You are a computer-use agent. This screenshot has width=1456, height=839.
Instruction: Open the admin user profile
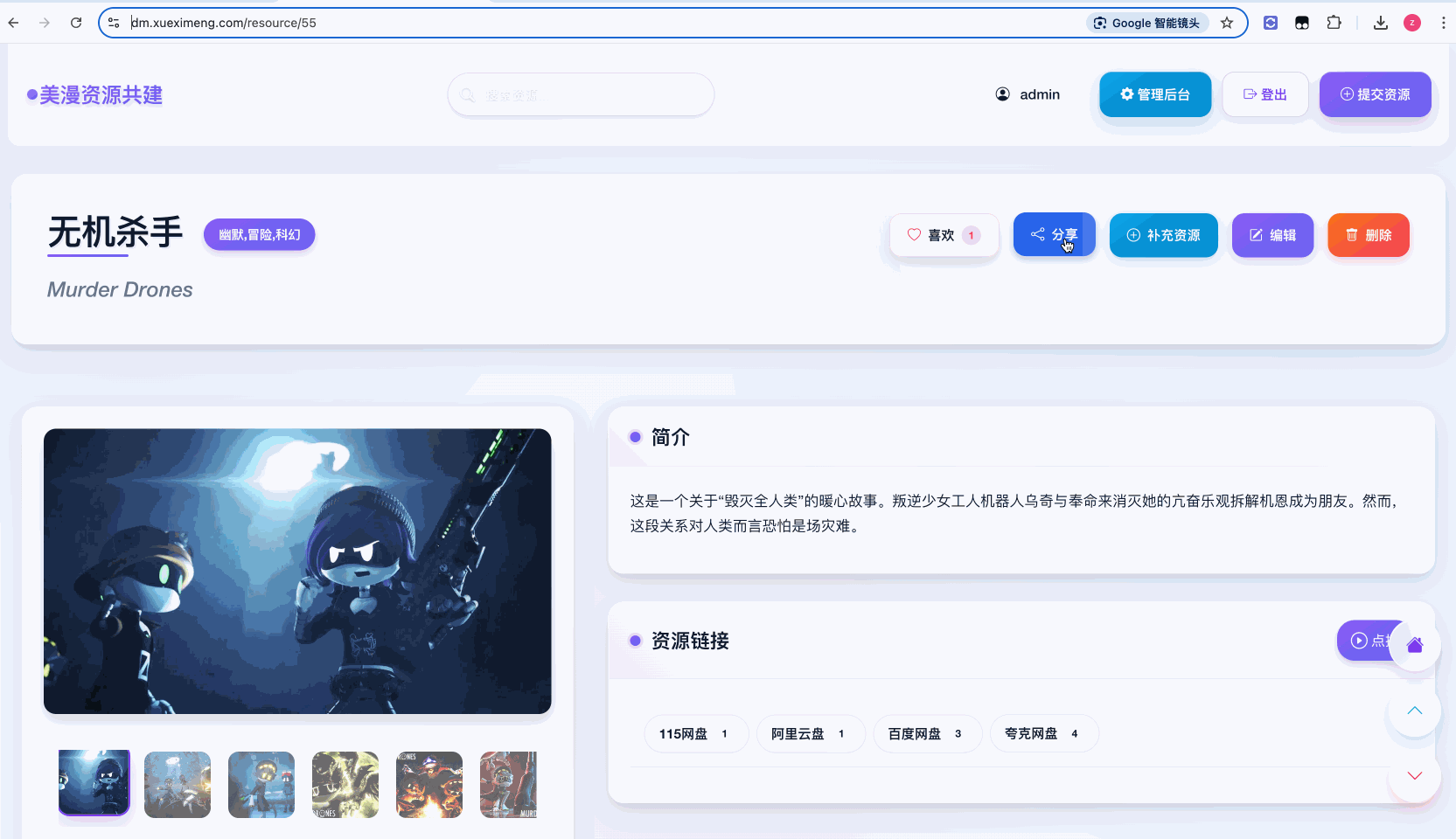[1028, 94]
